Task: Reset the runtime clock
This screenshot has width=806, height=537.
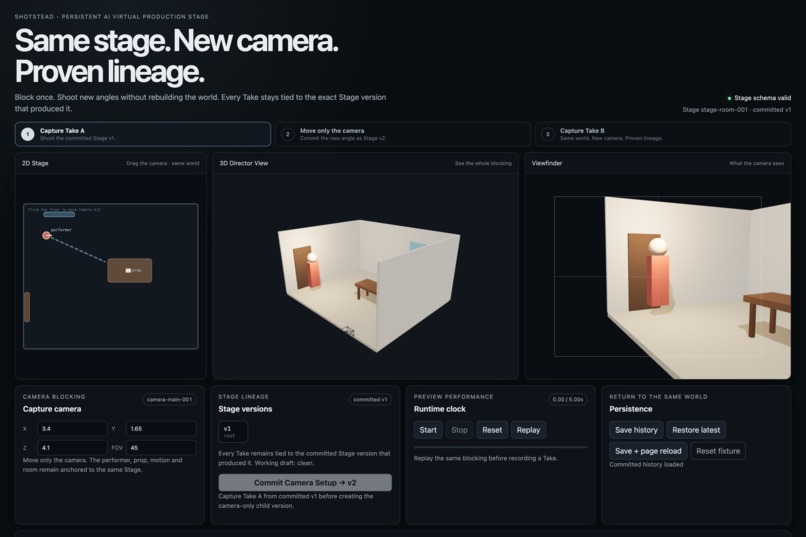Action: pyautogui.click(x=492, y=430)
